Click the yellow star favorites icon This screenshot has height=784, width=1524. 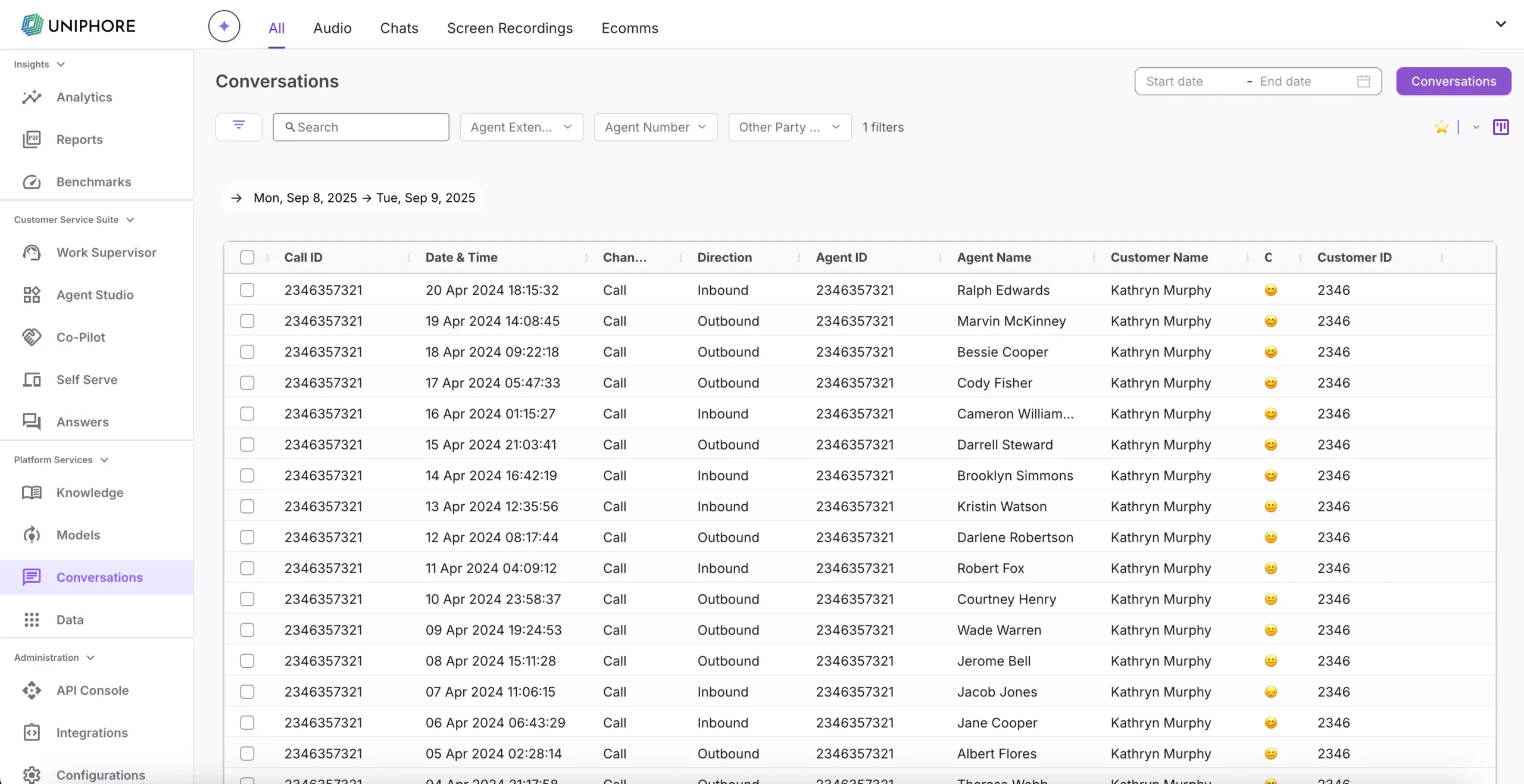point(1441,127)
